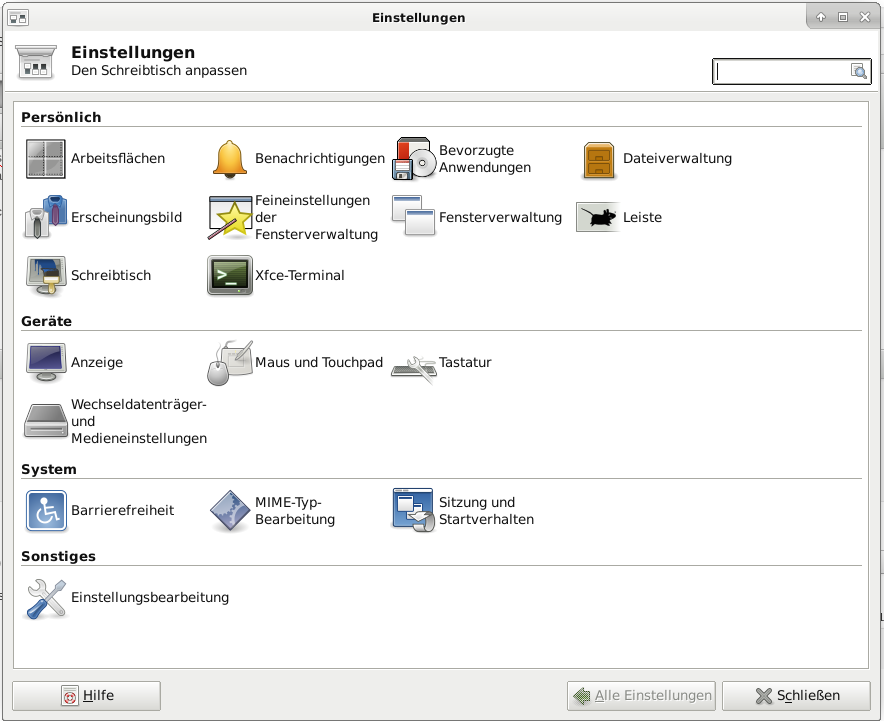
Task: Open the Arbeitsflächen grid icon
Action: (46, 159)
